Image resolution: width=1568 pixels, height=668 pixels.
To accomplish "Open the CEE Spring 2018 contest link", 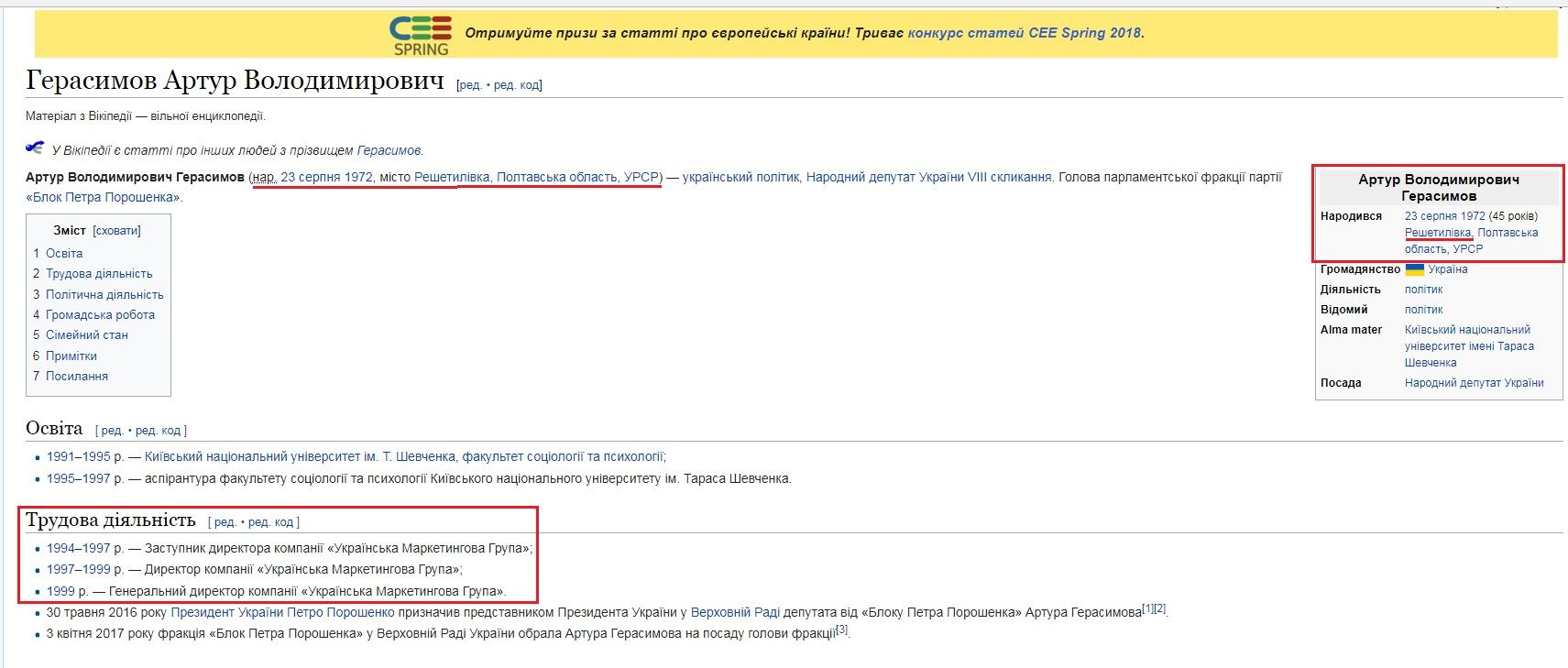I will pos(1024,33).
